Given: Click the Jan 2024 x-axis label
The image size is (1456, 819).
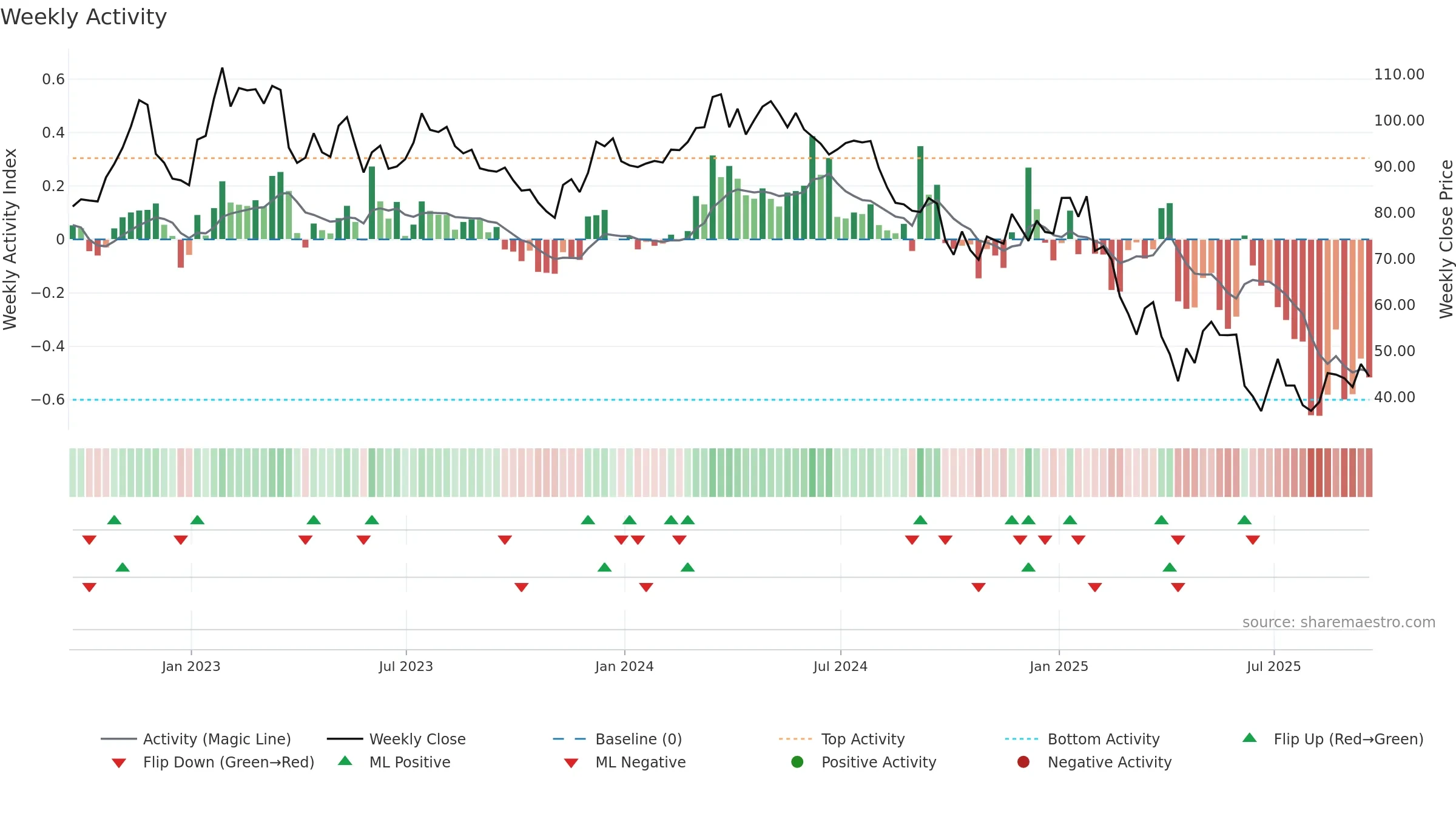Looking at the screenshot, I should click(x=624, y=666).
